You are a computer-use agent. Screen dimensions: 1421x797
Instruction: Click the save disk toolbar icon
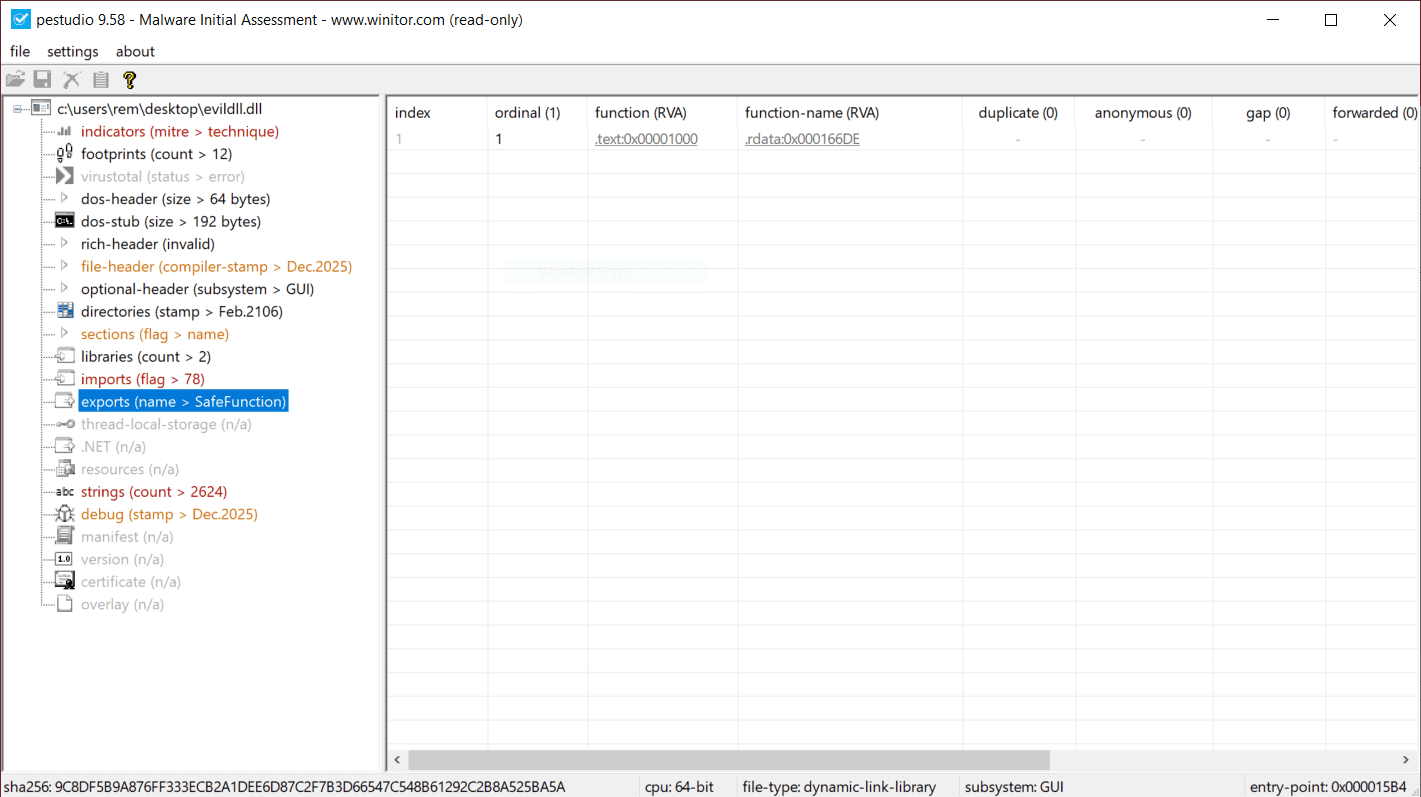[x=43, y=80]
